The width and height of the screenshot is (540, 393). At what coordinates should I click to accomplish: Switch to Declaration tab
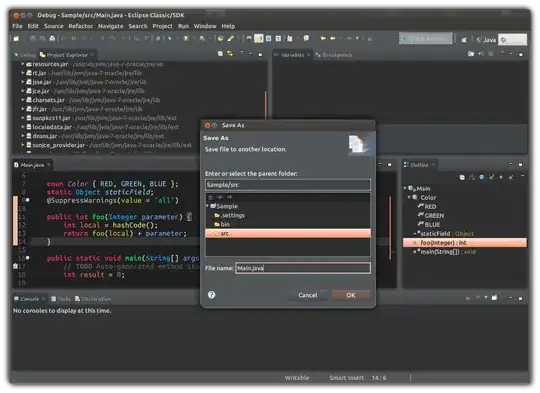[93, 299]
